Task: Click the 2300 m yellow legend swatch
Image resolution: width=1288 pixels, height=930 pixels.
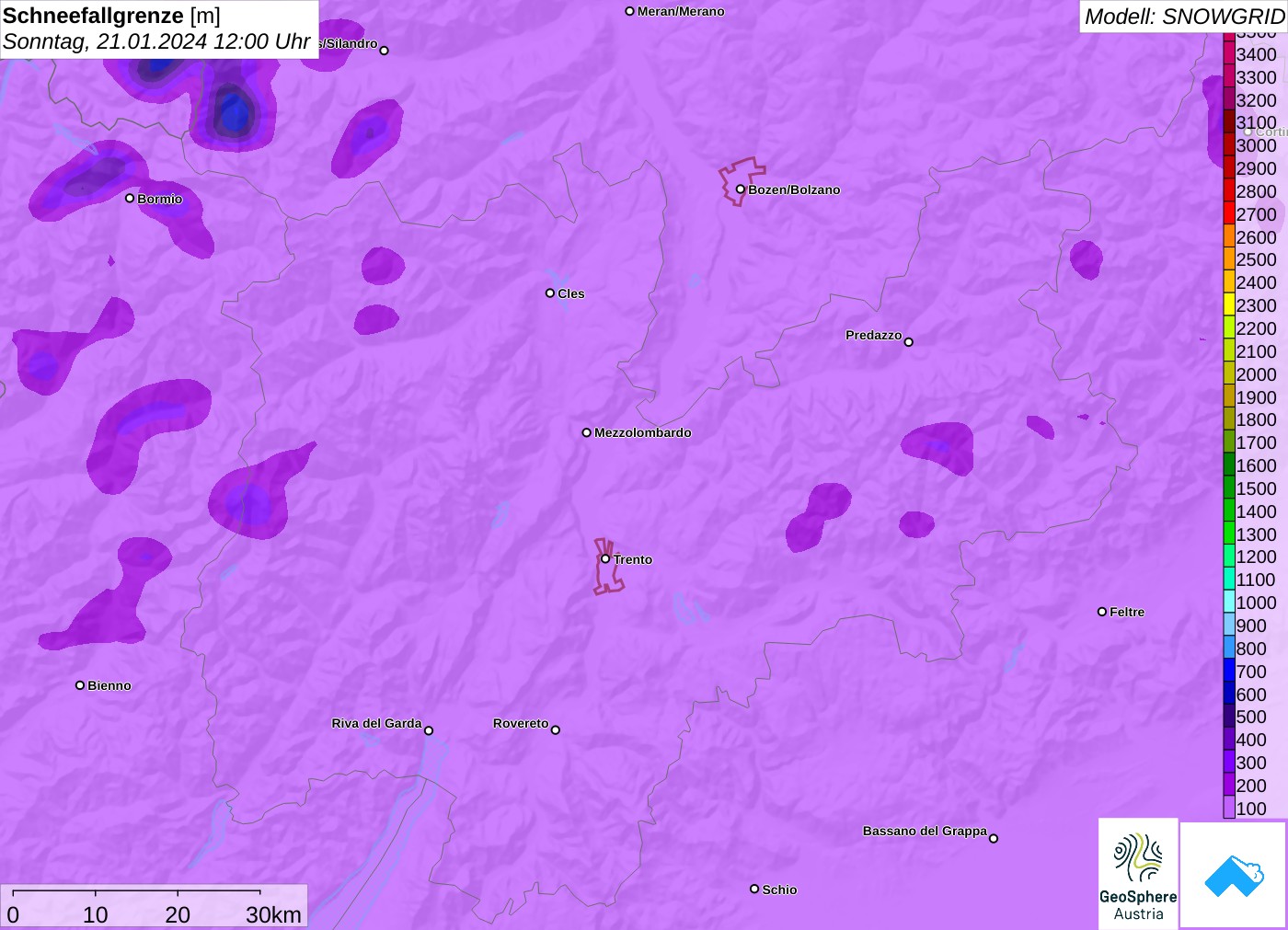Action: click(x=1229, y=304)
